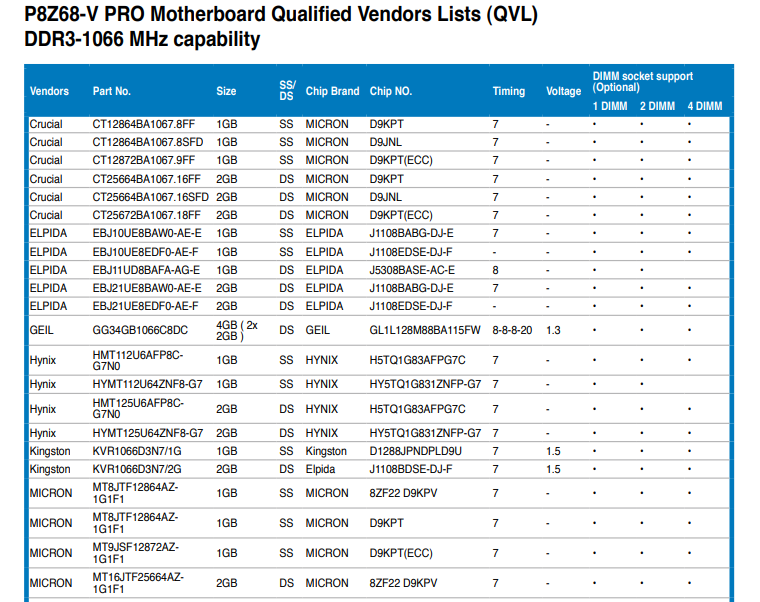Image resolution: width=760 pixels, height=602 pixels.
Task: Click the voltage value '1.3' in GEIL row
Action: pyautogui.click(x=553, y=330)
